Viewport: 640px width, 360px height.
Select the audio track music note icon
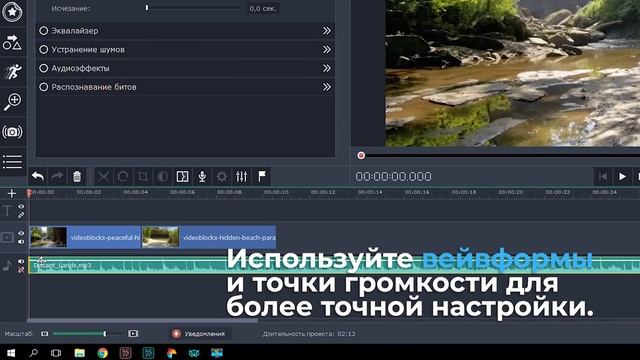coord(7,265)
